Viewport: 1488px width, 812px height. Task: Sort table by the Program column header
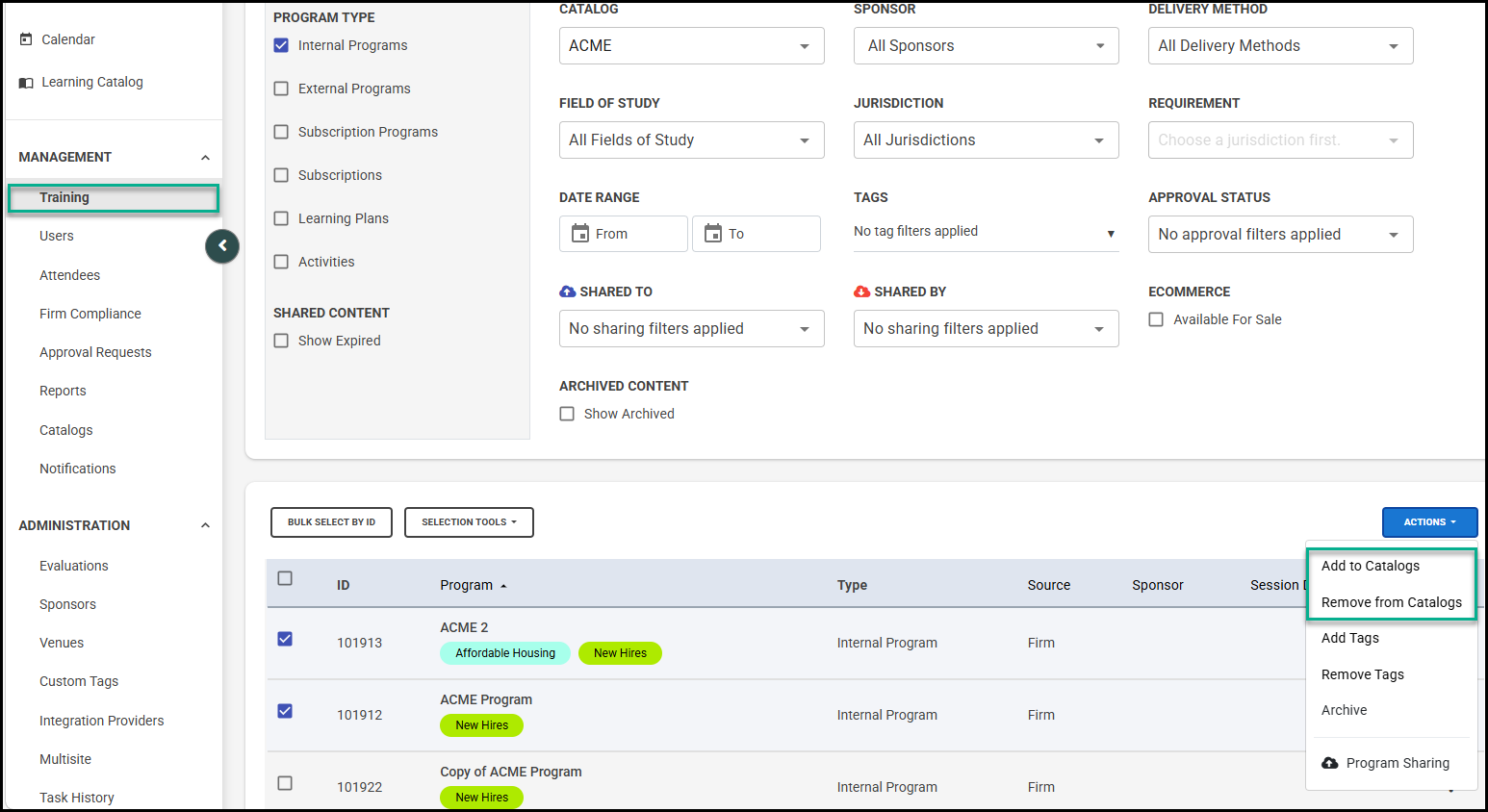click(467, 585)
